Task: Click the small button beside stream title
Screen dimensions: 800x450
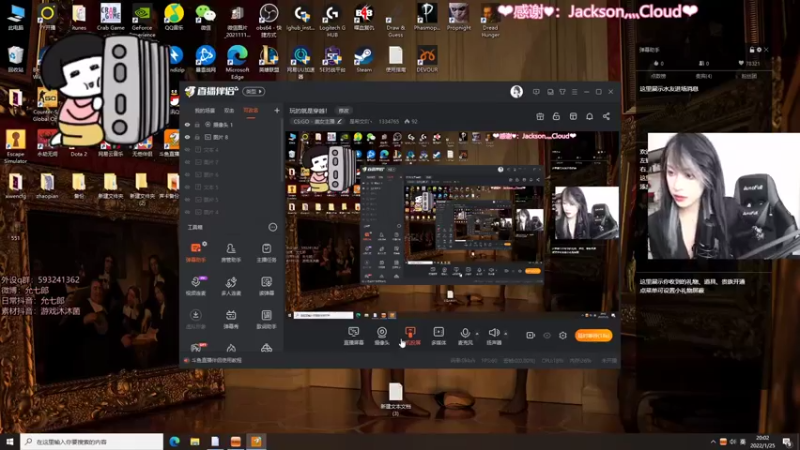Action: click(x=343, y=111)
